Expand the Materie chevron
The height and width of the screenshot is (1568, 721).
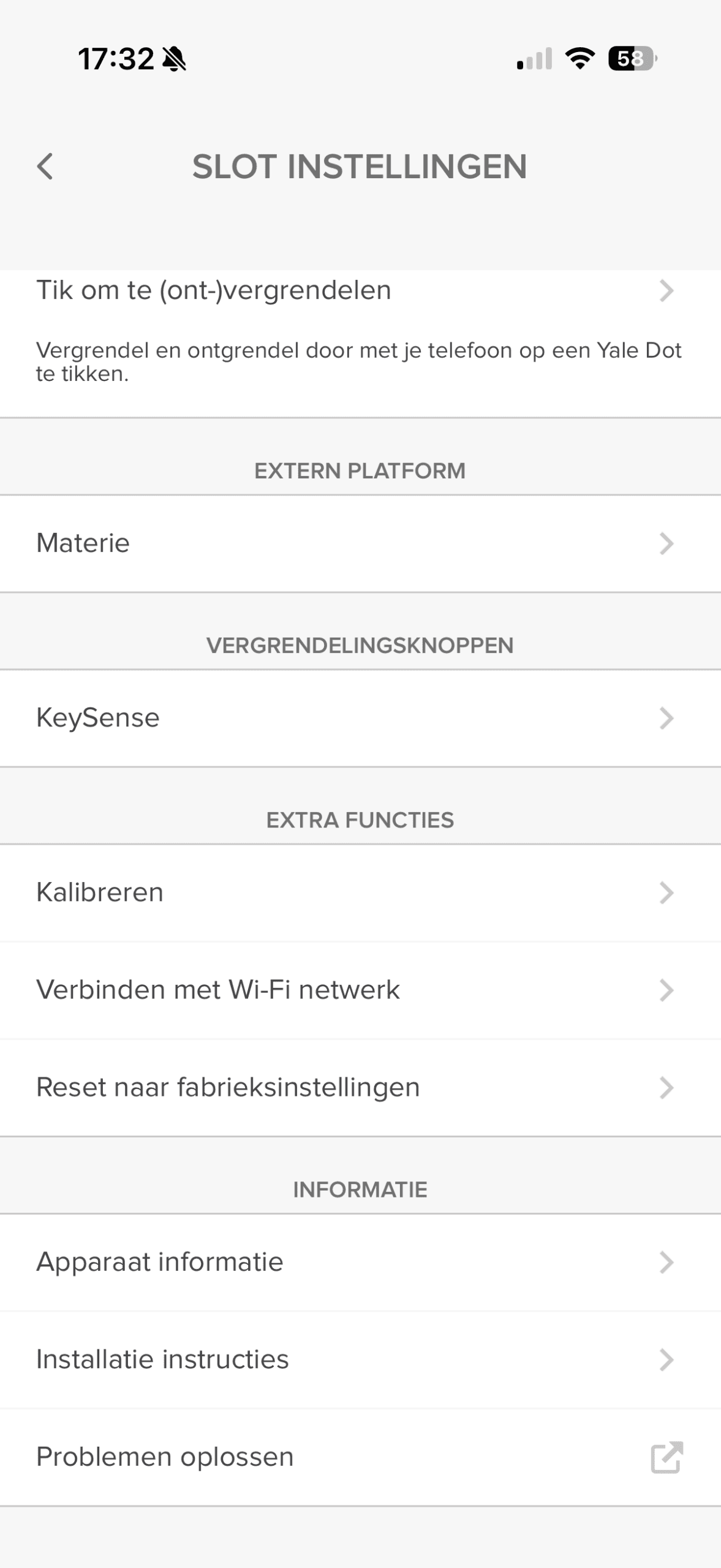(x=666, y=543)
